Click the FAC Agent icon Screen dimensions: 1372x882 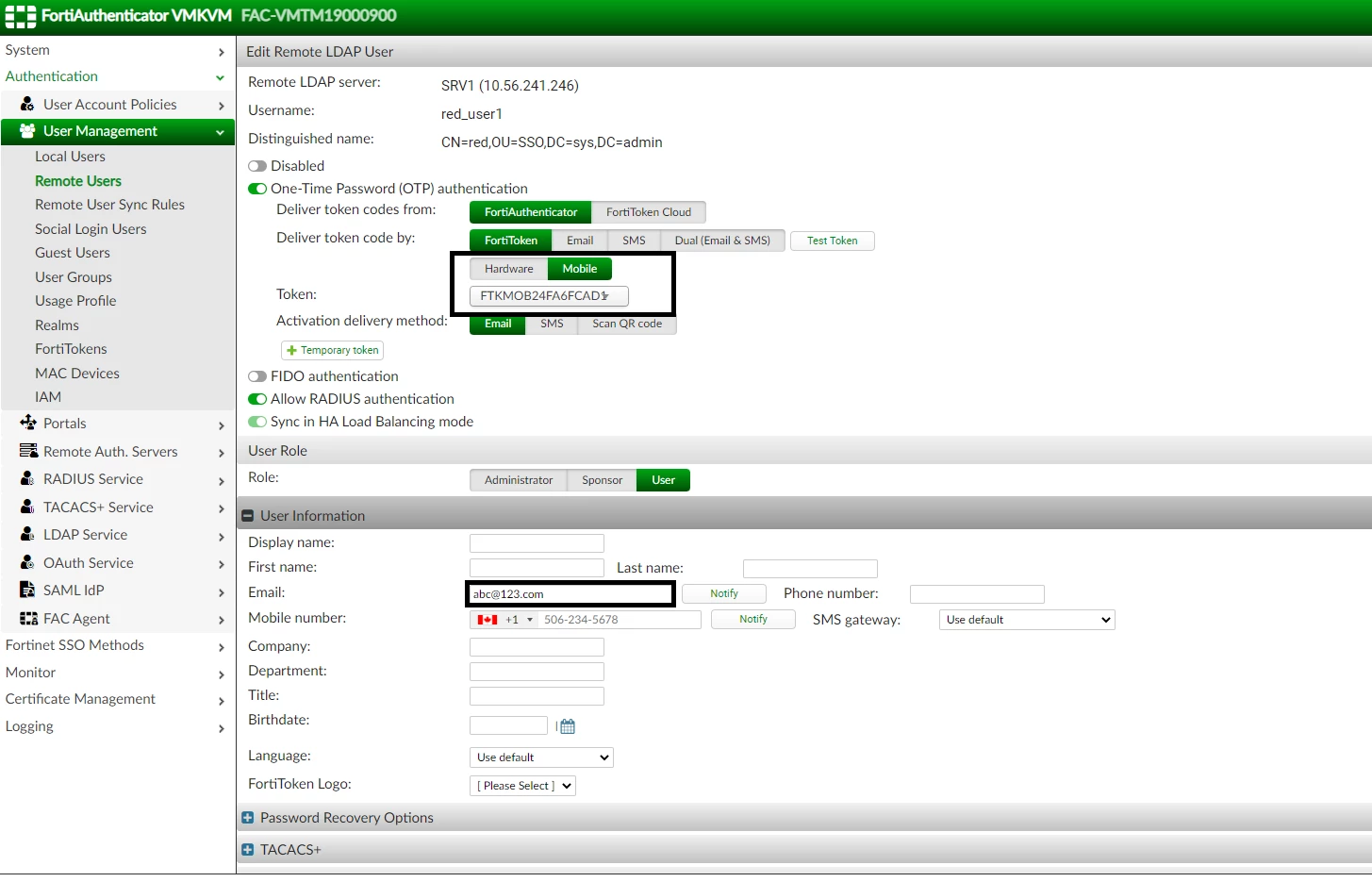tap(28, 619)
